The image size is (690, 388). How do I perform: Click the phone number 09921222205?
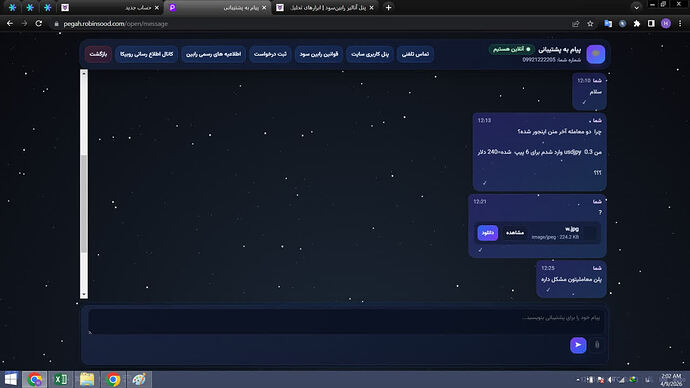click(x=539, y=60)
